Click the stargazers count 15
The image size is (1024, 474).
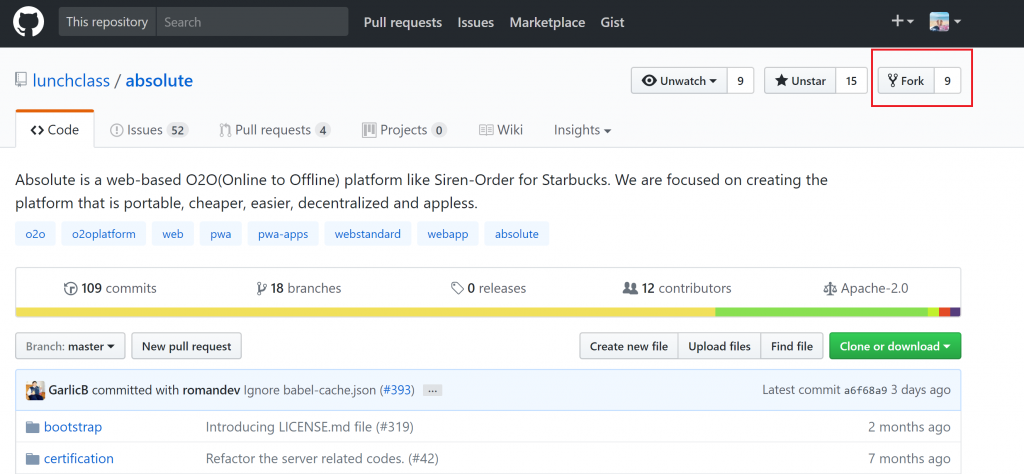852,81
